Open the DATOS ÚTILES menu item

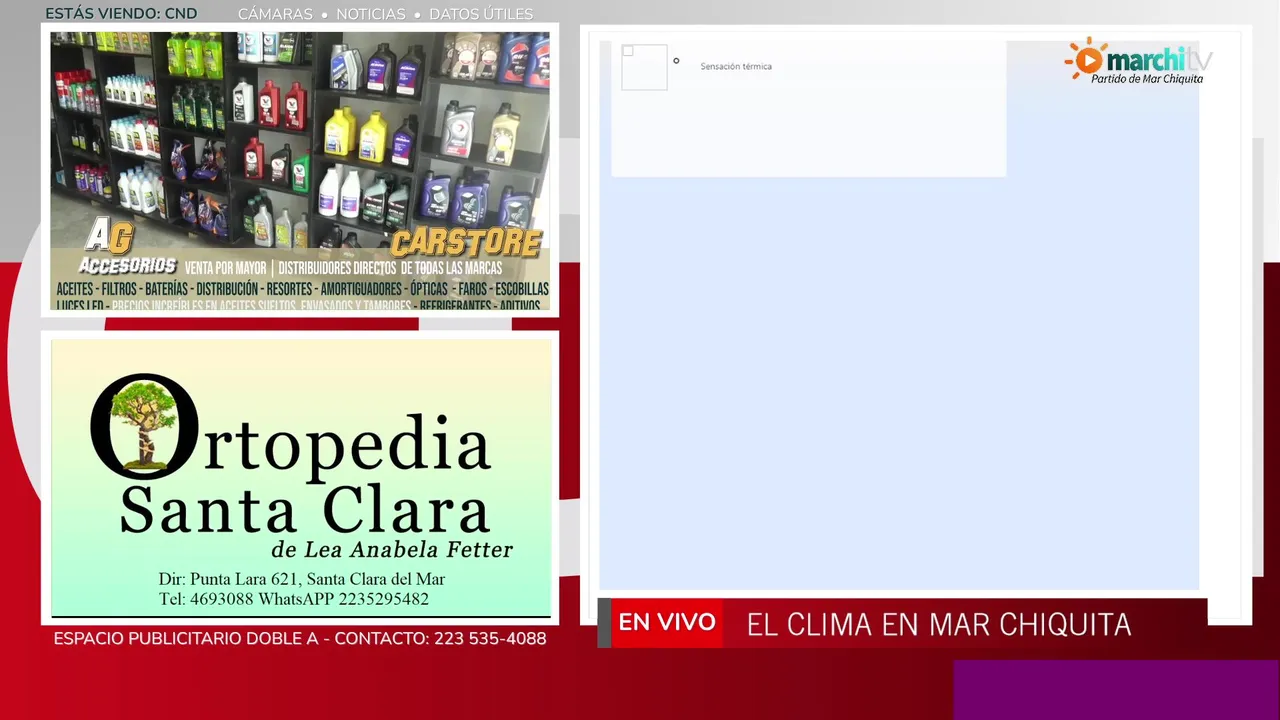click(x=481, y=14)
